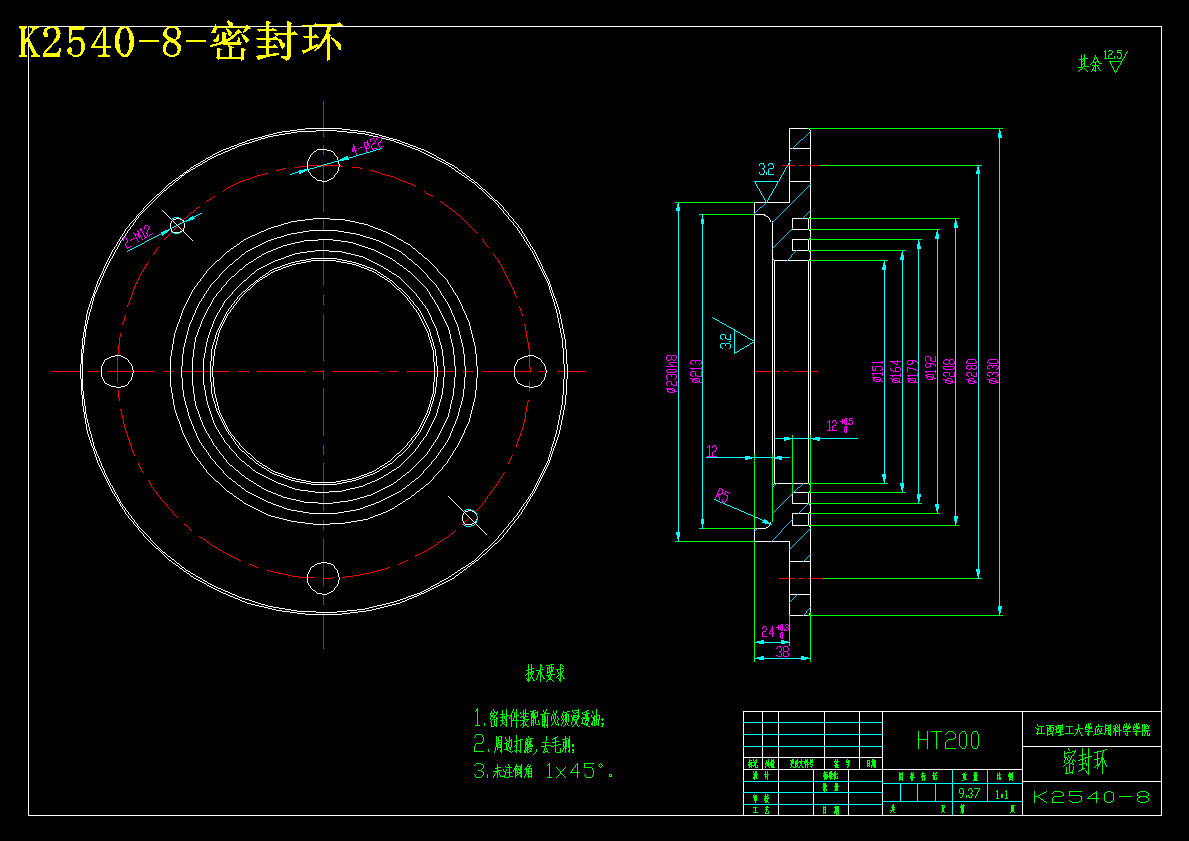The image size is (1189, 841).
Task: Click the '12 +0.5' toleranced dimension
Action: pyautogui.click(x=839, y=425)
